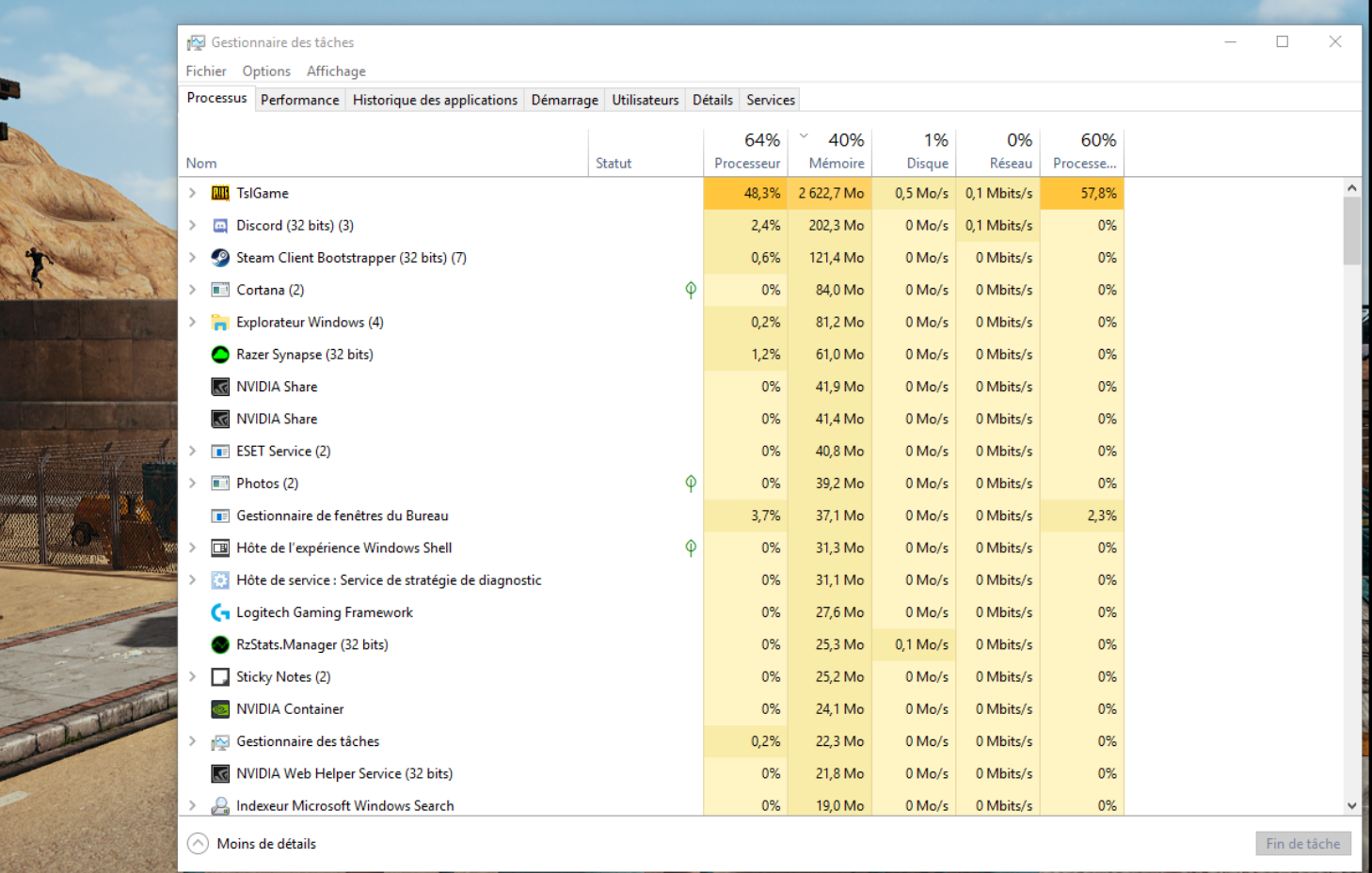Click the Hôte de l'expérience Windows Shell icon
Screen dimensions: 1372x873
[220, 548]
